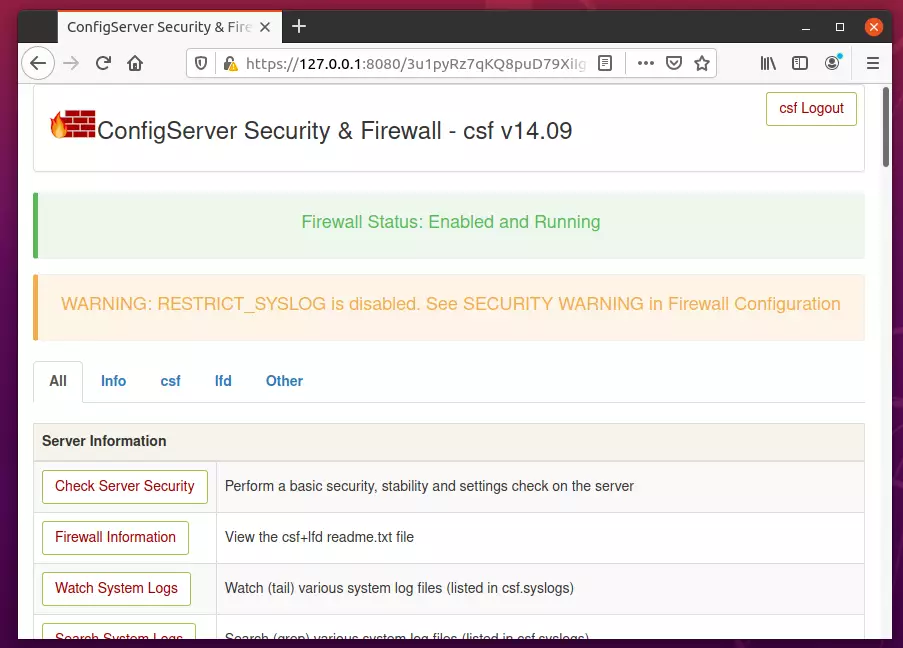Go back to the previous page
Viewport: 903px width, 648px height.
38,63
